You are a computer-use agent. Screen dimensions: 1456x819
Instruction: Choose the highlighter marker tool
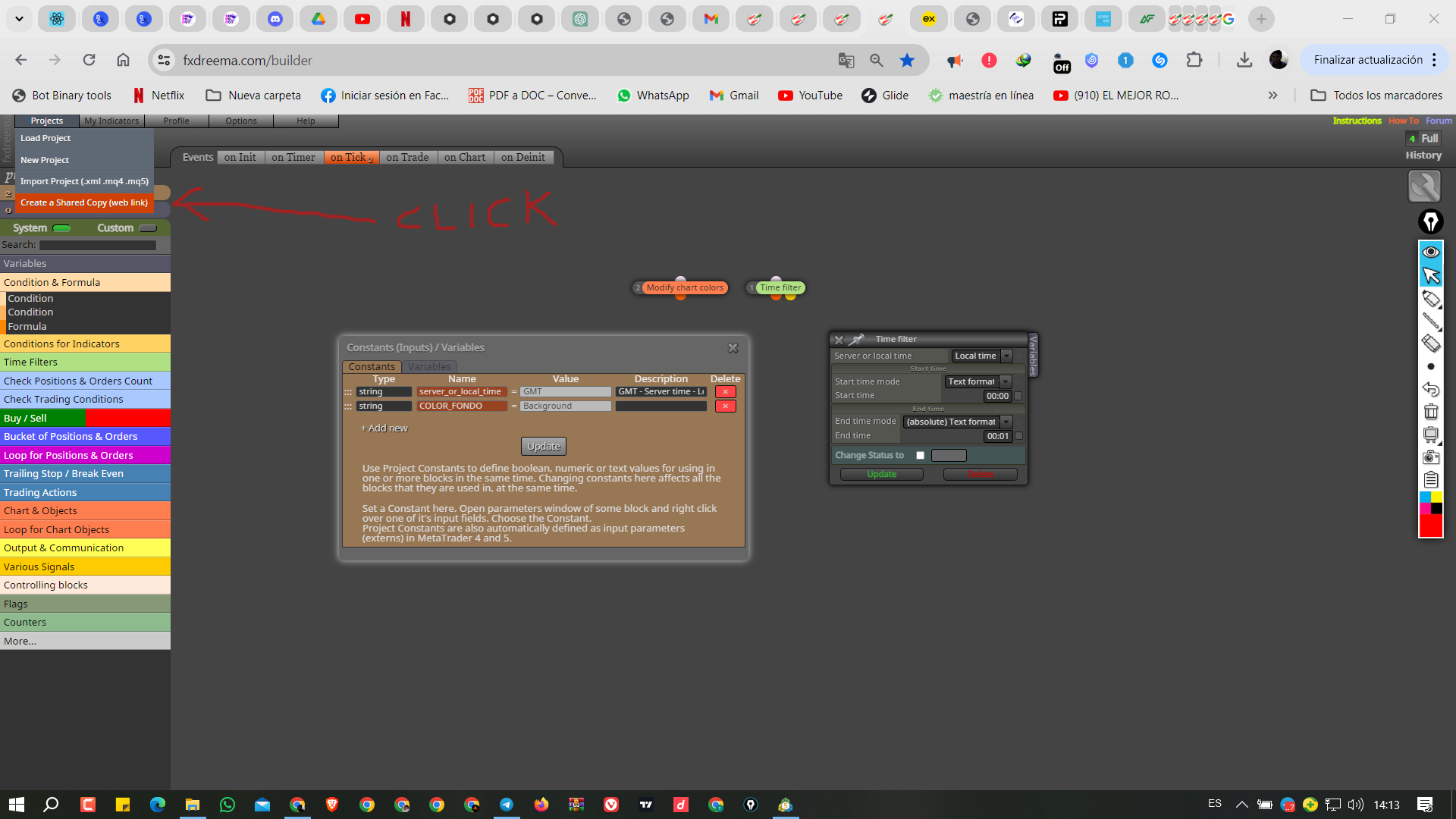point(1430,299)
